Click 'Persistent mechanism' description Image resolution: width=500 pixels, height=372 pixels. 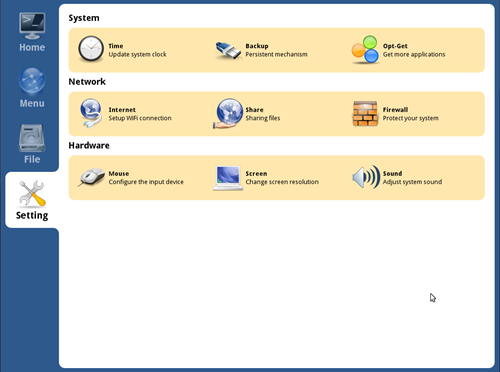pyautogui.click(x=276, y=54)
